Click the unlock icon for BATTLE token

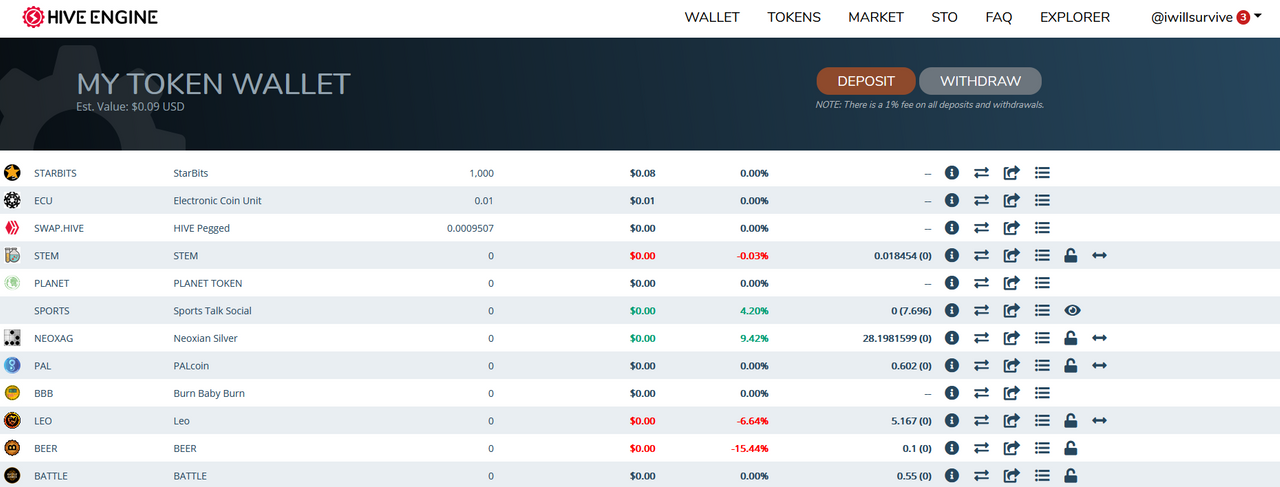1071,476
